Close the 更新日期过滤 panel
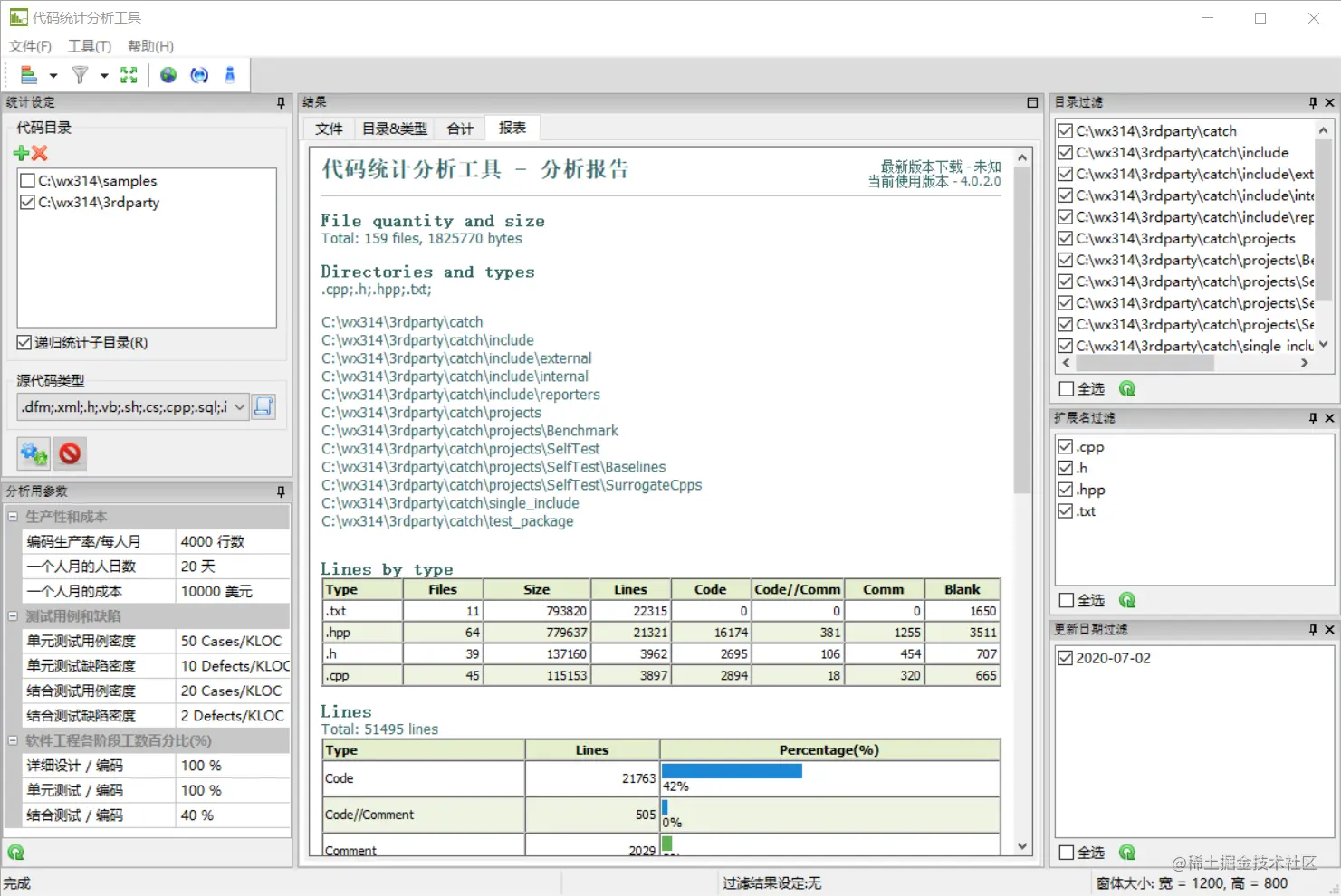 1329,630
